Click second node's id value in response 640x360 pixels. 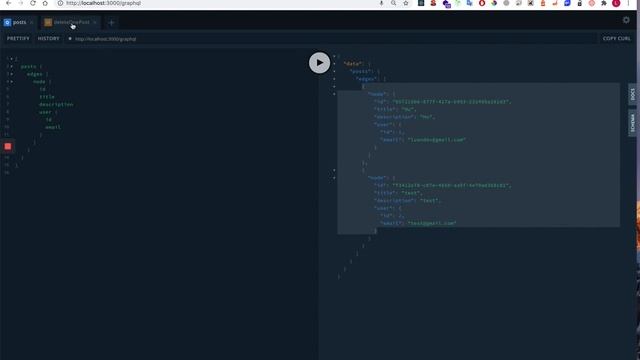pos(451,185)
